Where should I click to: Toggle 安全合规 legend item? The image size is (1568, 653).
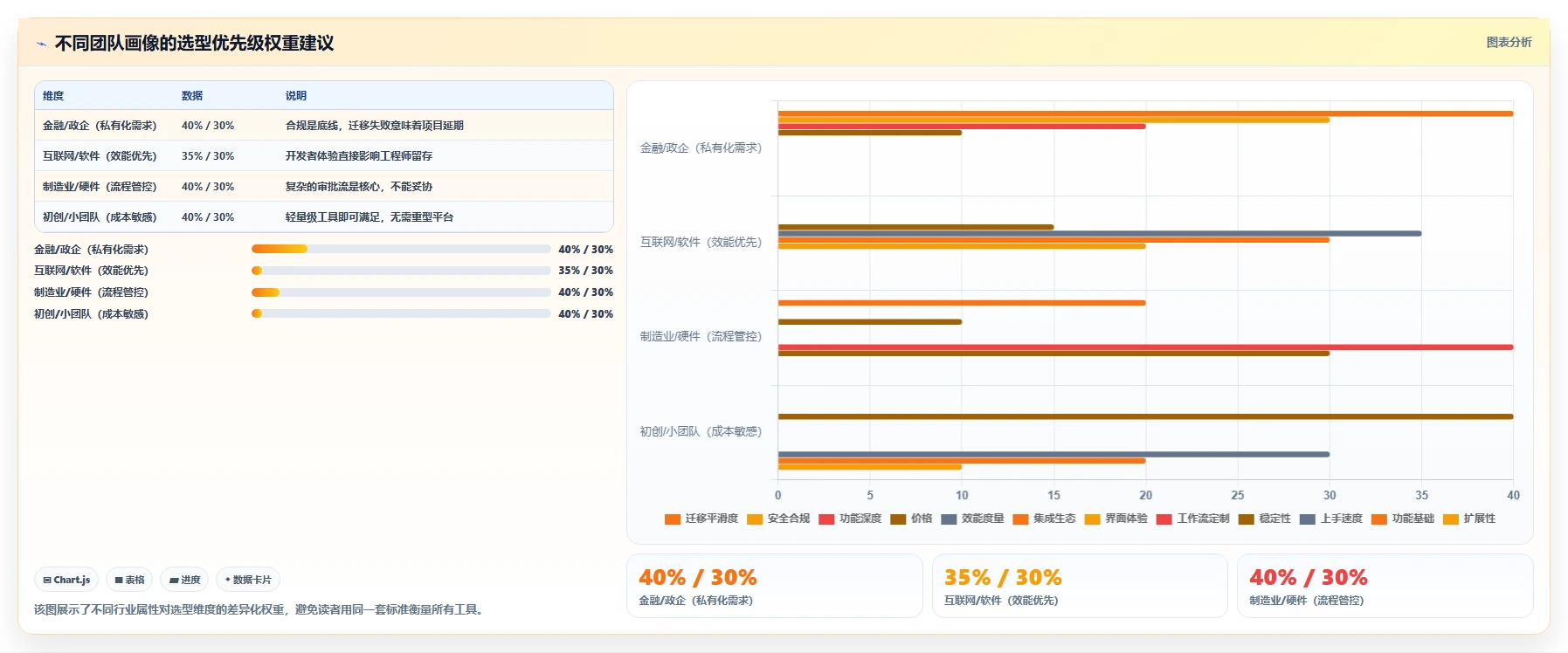pyautogui.click(x=778, y=519)
